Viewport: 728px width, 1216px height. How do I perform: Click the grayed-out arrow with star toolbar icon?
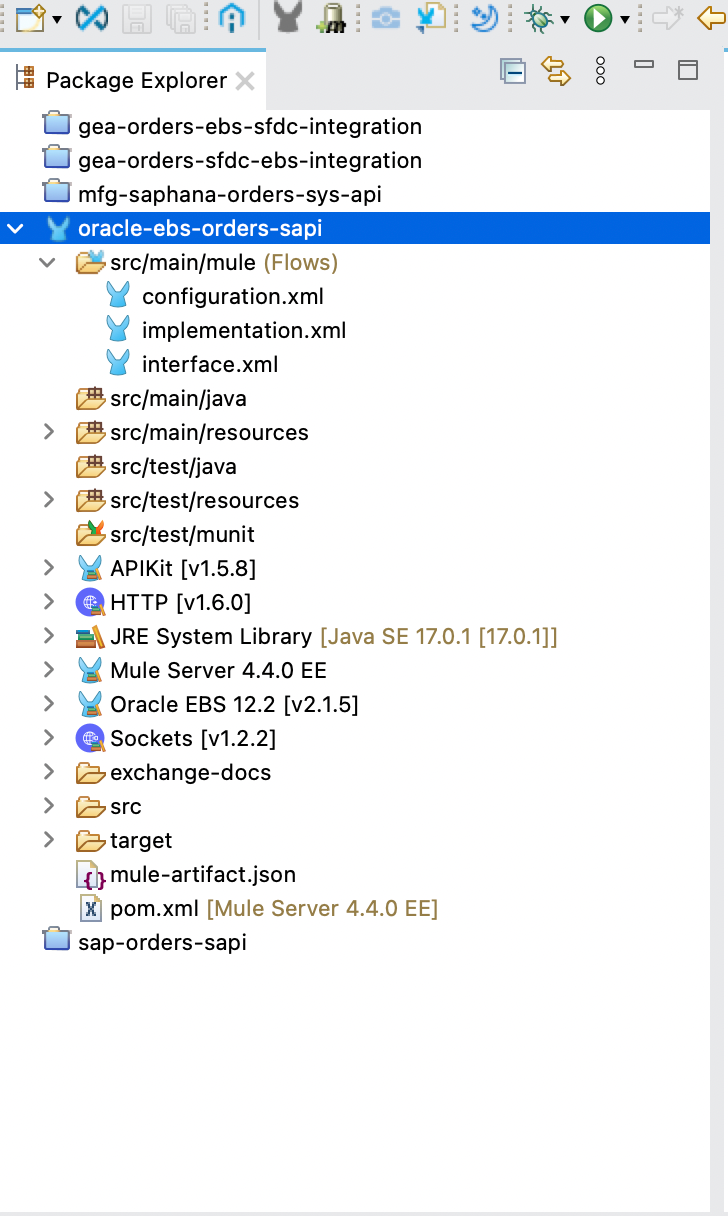667,17
